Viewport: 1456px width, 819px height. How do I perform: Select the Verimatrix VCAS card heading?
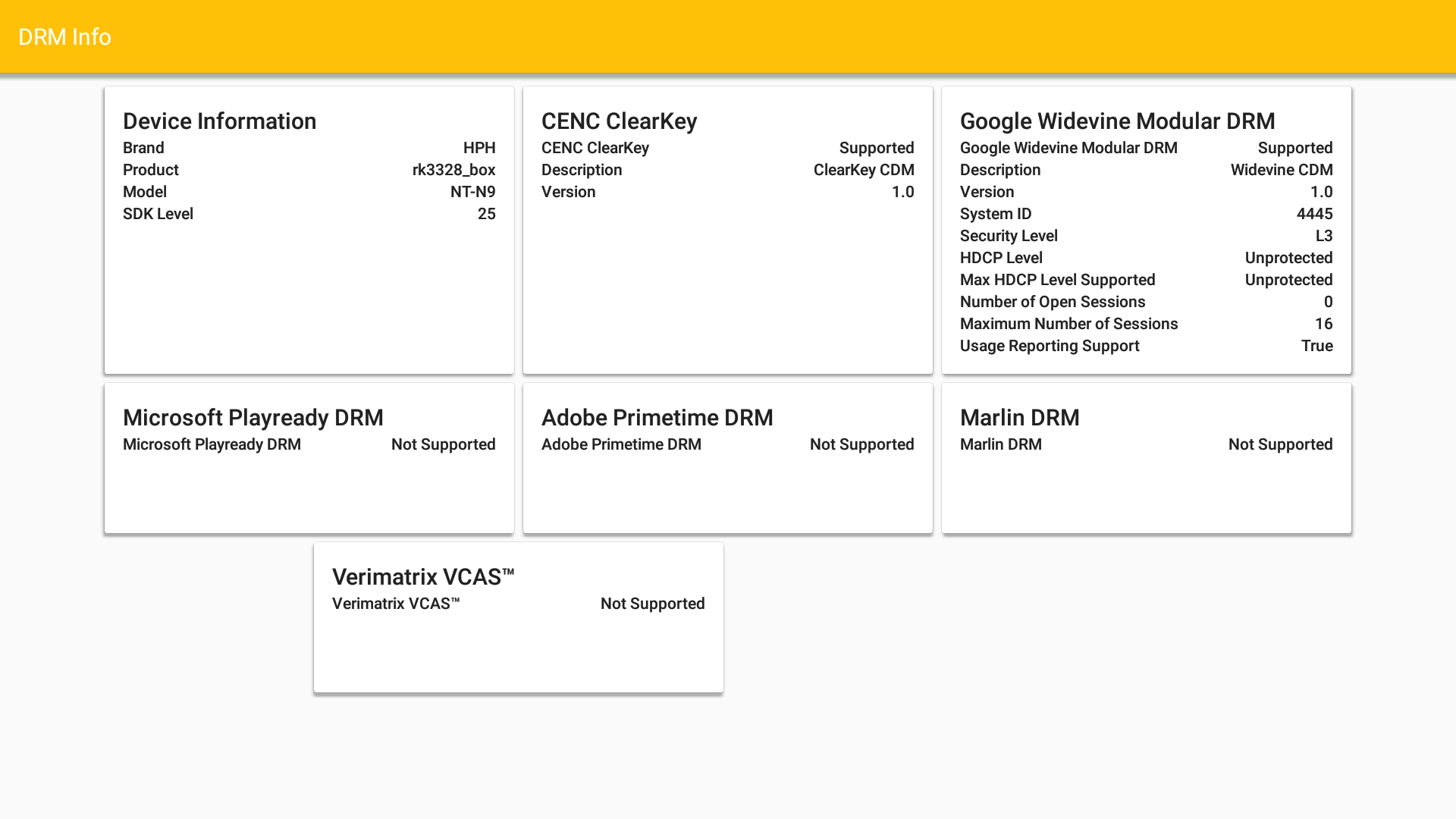(423, 577)
